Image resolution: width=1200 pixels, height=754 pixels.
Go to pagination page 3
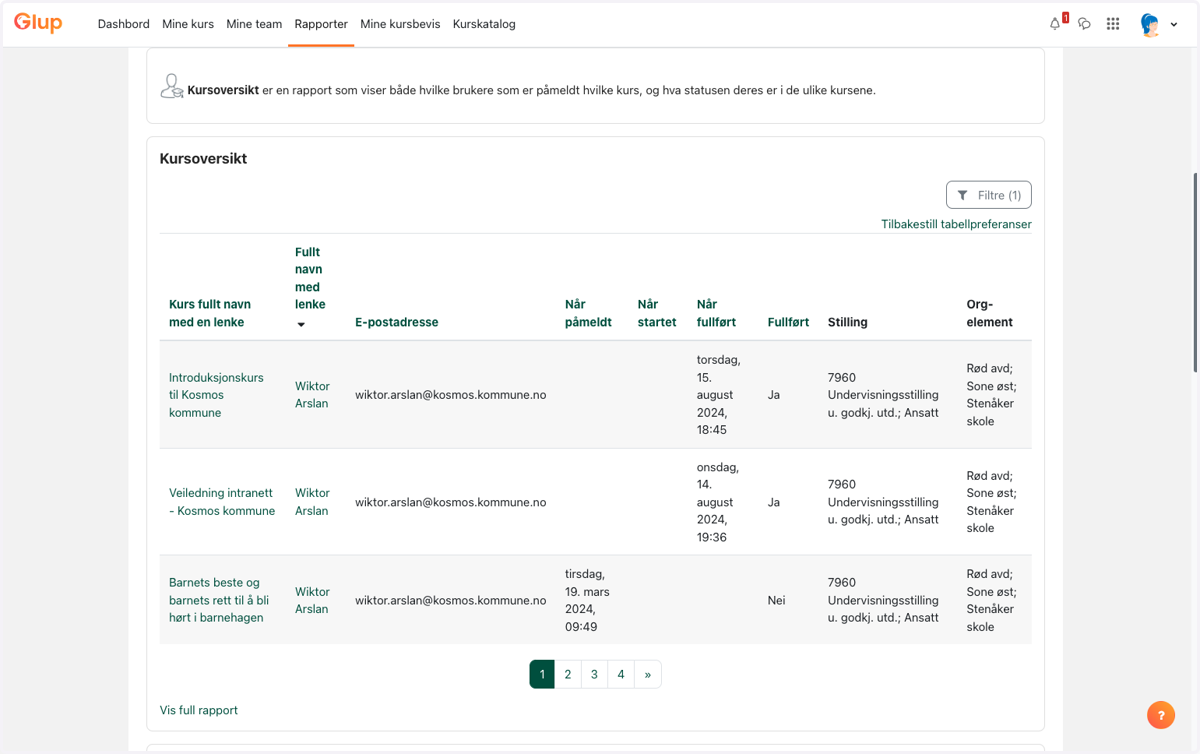(x=594, y=674)
